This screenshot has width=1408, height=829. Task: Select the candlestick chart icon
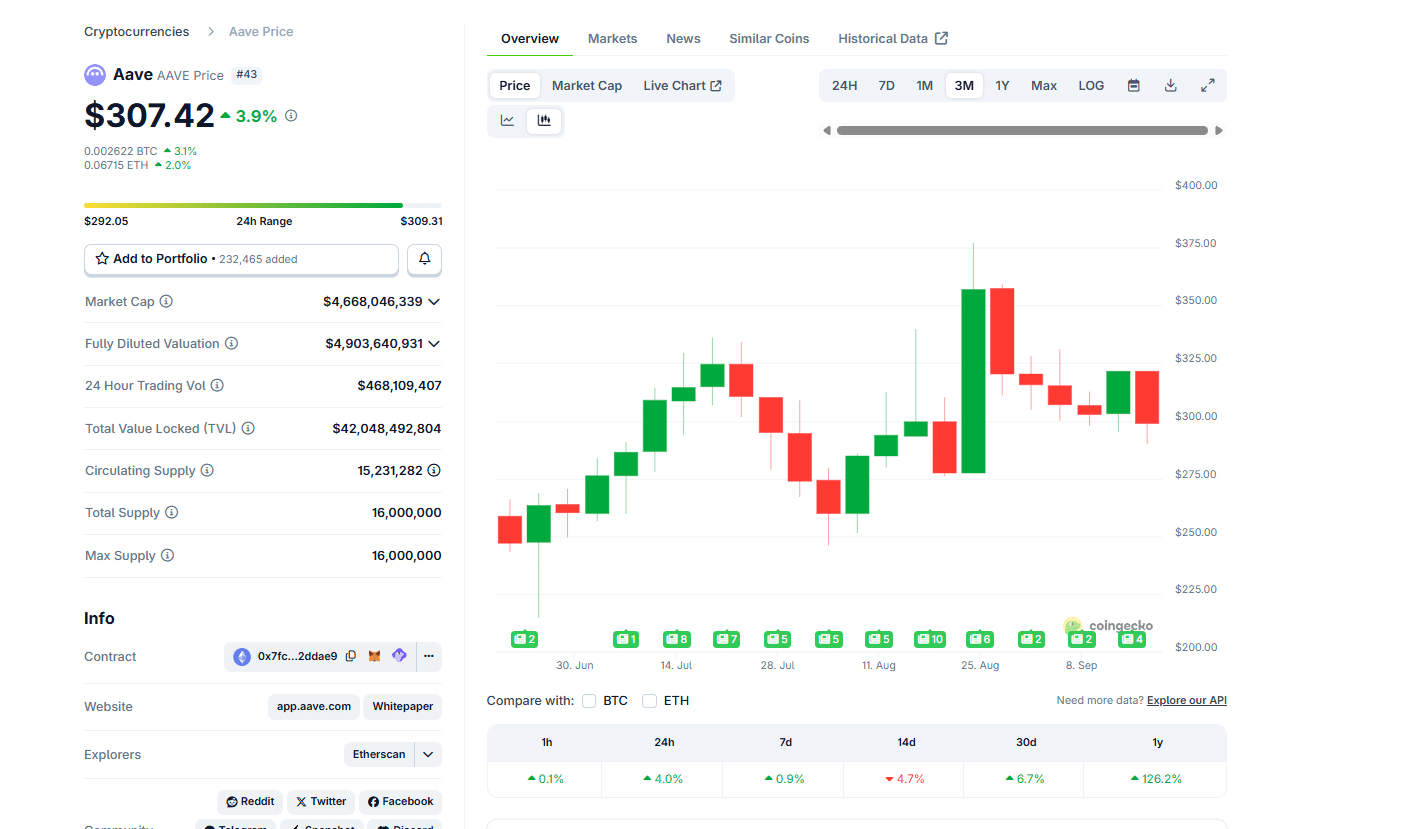[x=544, y=121]
